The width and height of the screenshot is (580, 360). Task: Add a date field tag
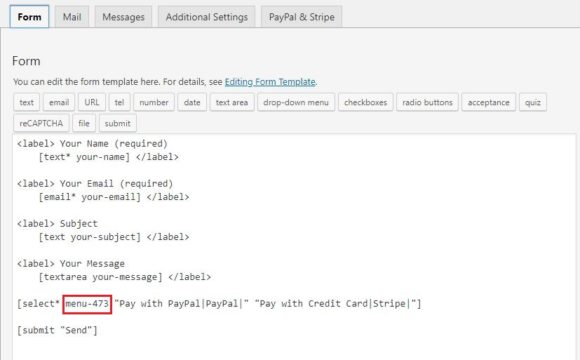192,102
